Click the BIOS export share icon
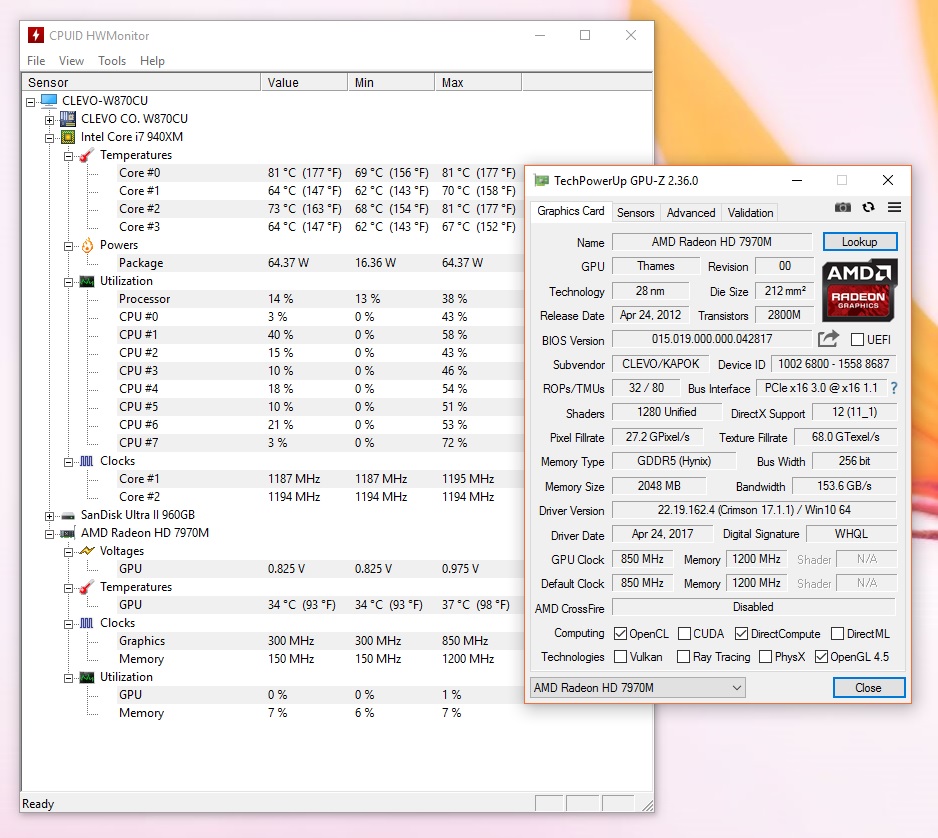The image size is (938, 838). click(828, 340)
